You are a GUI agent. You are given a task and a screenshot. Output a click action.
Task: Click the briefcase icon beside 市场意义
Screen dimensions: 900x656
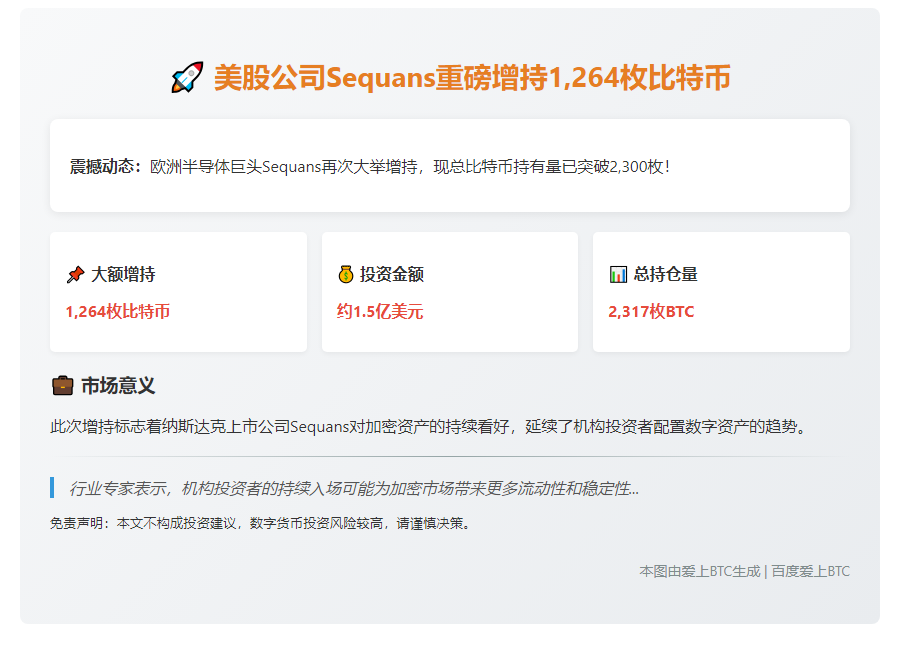(x=63, y=385)
